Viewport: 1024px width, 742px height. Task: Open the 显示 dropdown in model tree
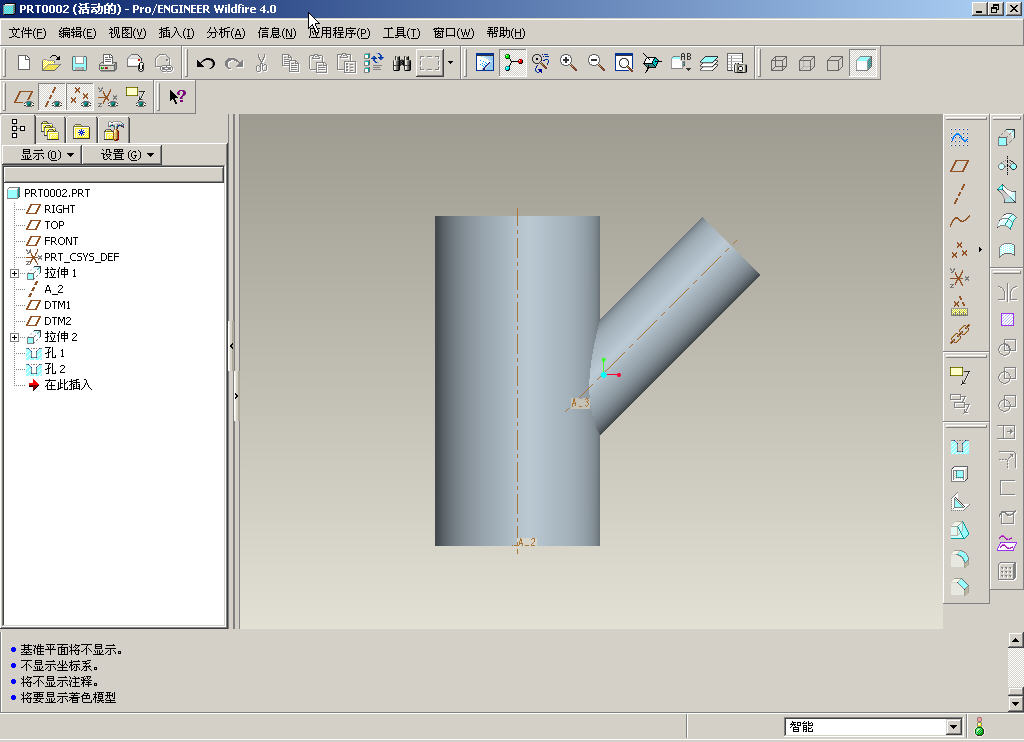47,155
